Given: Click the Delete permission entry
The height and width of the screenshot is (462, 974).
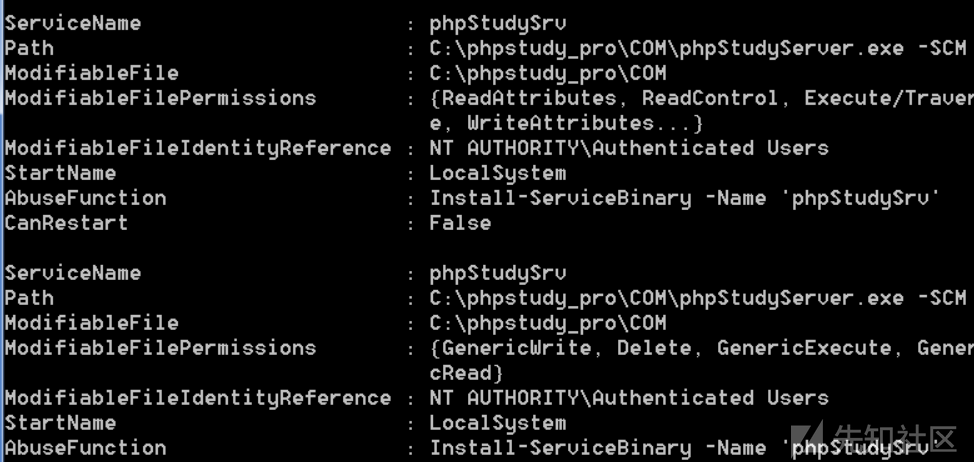Looking at the screenshot, I should [654, 348].
